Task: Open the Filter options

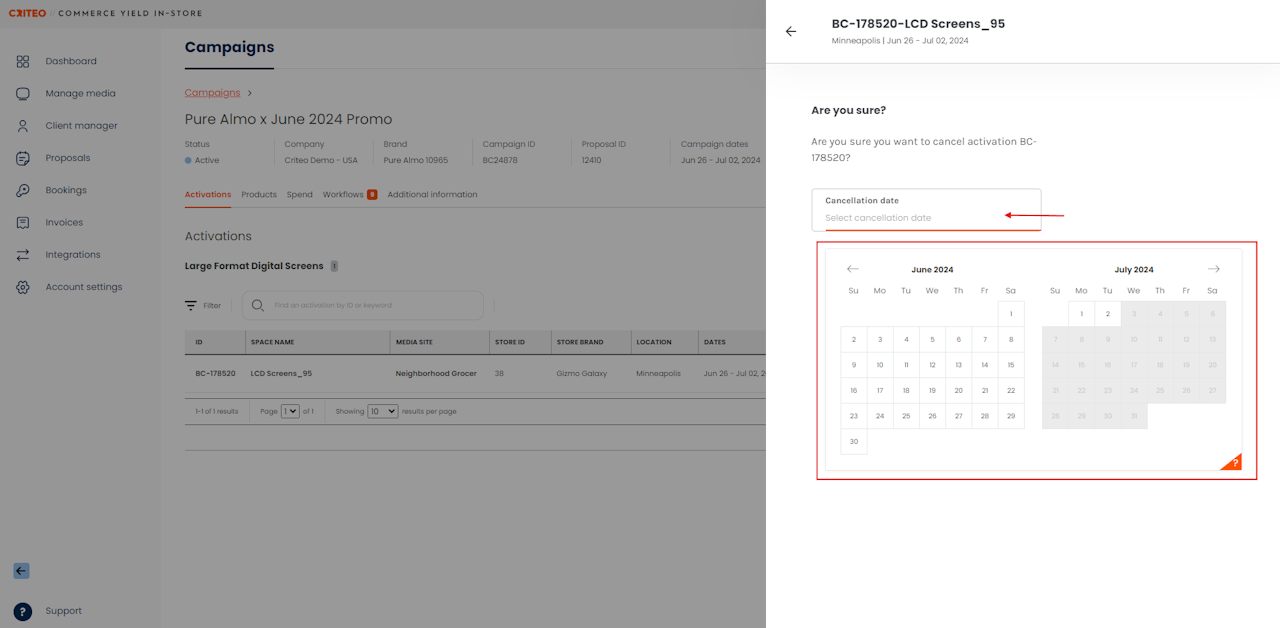Action: coord(203,306)
